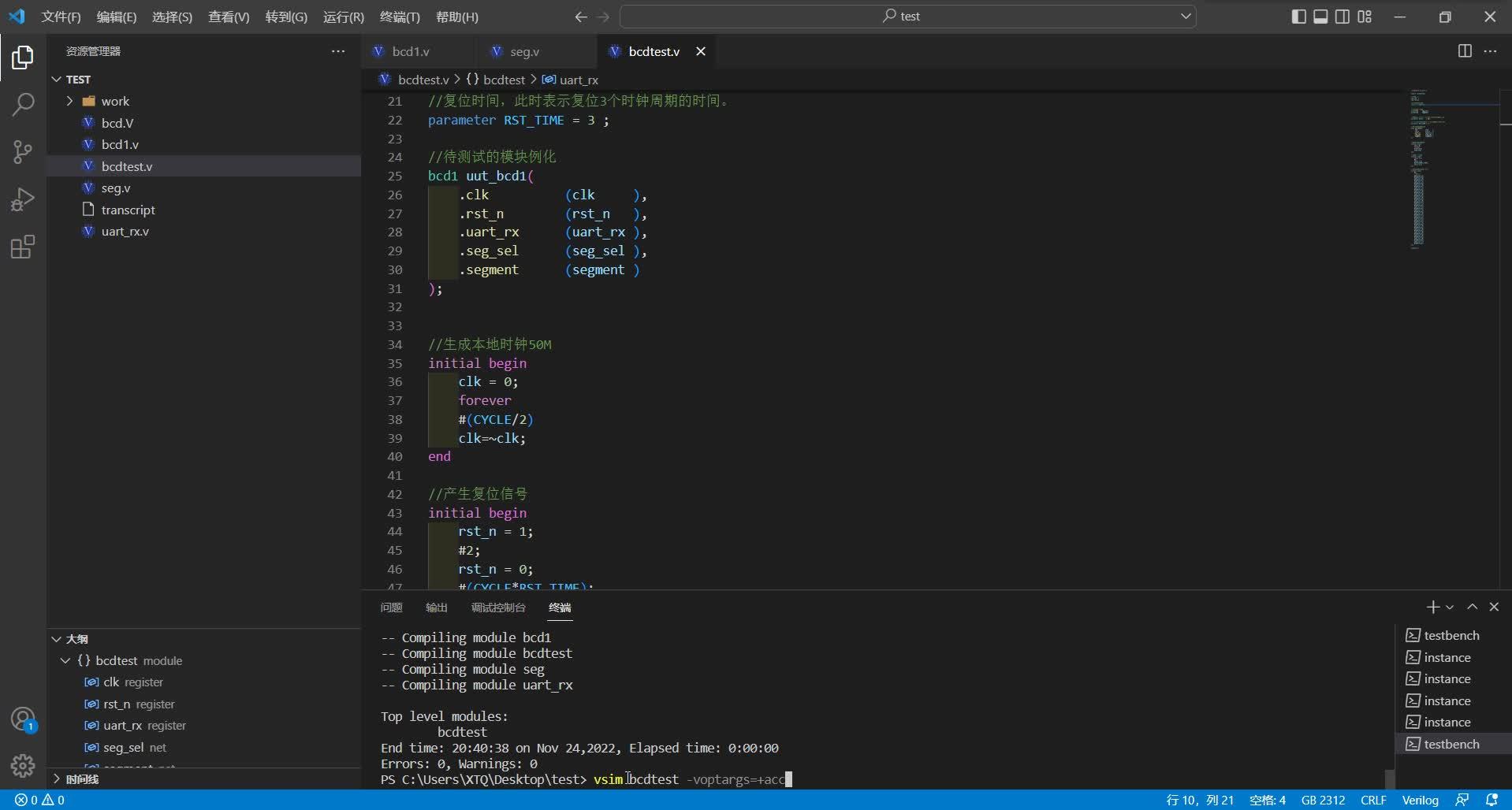This screenshot has width=1512, height=810.
Task: Click the new terminal plus icon
Action: tap(1432, 607)
